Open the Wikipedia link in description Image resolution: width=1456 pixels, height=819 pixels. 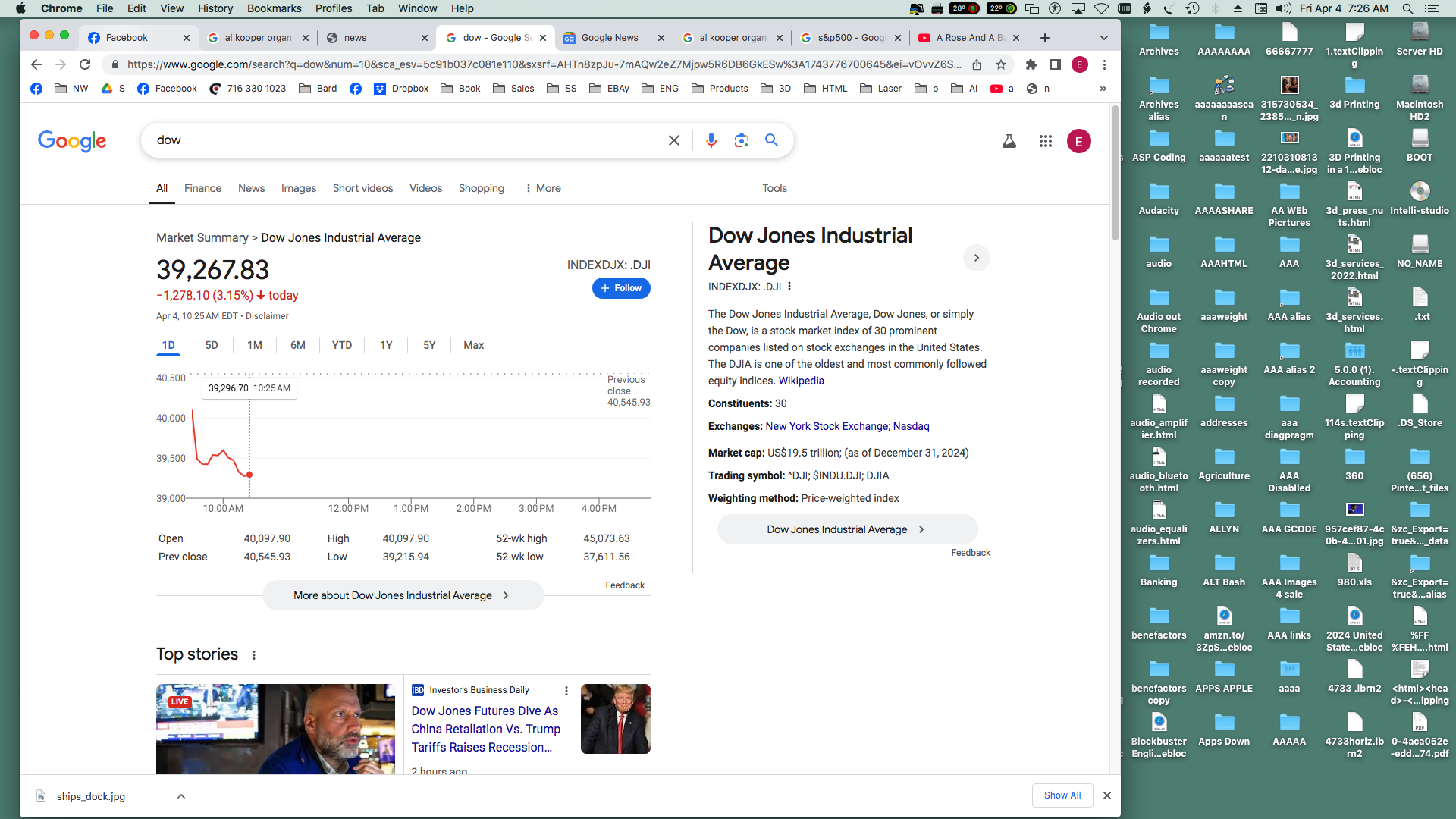801,381
